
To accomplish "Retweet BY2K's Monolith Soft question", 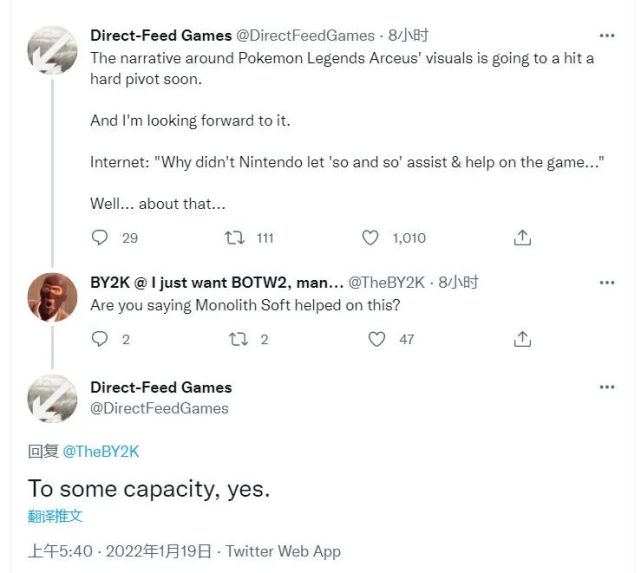I will pos(238,339).
